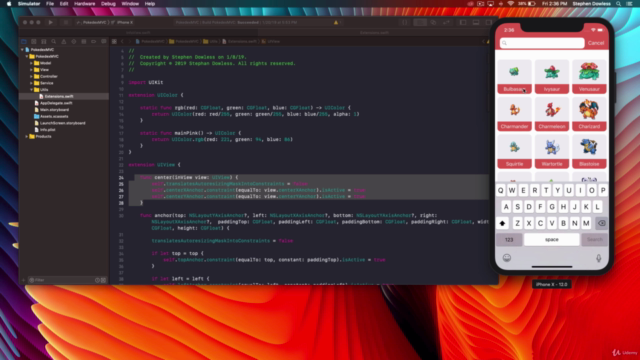Screen dimensions: 640x360
Task: Click the Xcode Run (play) button
Action: coord(51,22)
